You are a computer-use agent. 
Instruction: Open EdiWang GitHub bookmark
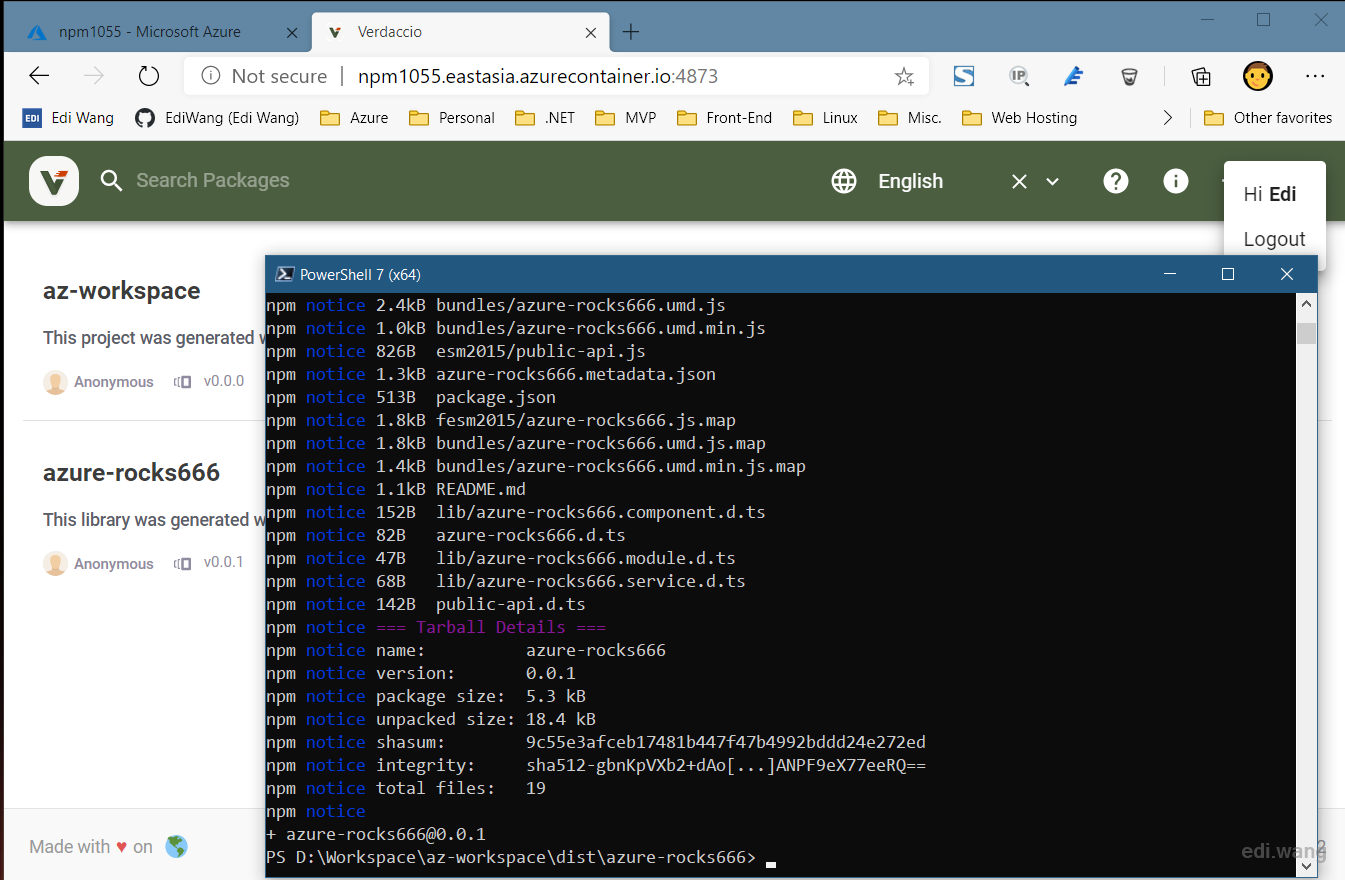[x=217, y=118]
